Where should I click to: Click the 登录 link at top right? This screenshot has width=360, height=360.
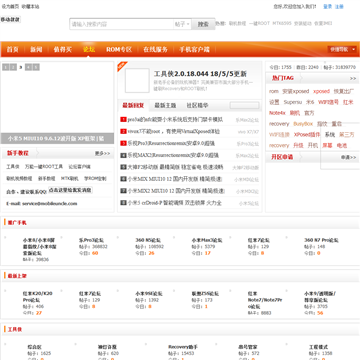tap(328, 6)
